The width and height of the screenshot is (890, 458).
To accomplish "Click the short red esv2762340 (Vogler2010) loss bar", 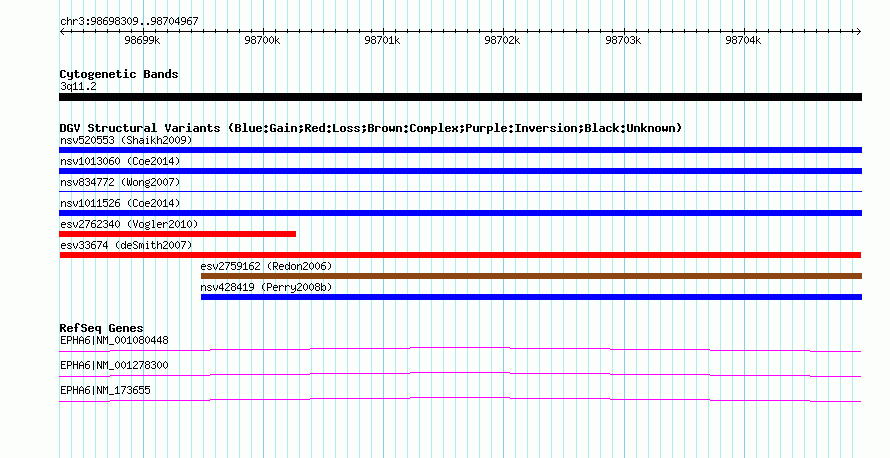I will pos(178,234).
